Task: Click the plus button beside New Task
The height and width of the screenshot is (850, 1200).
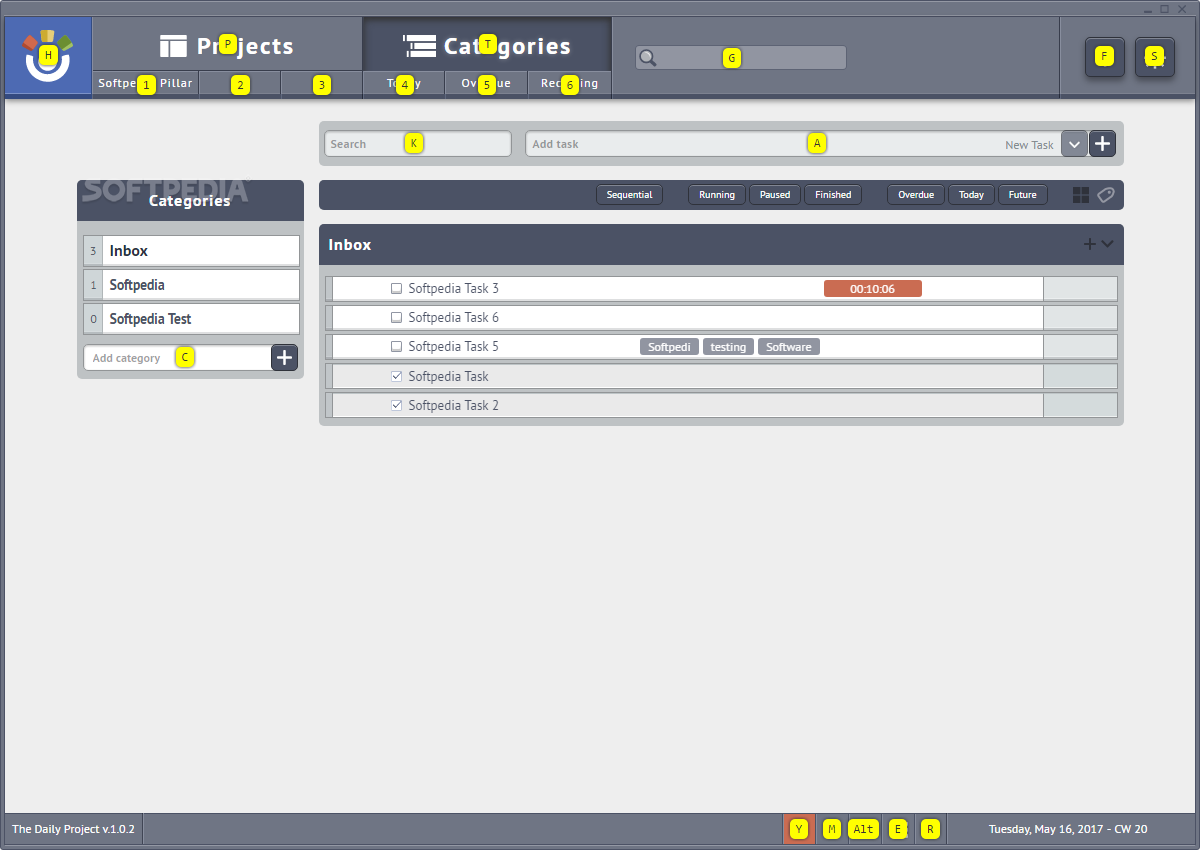Action: 1102,144
